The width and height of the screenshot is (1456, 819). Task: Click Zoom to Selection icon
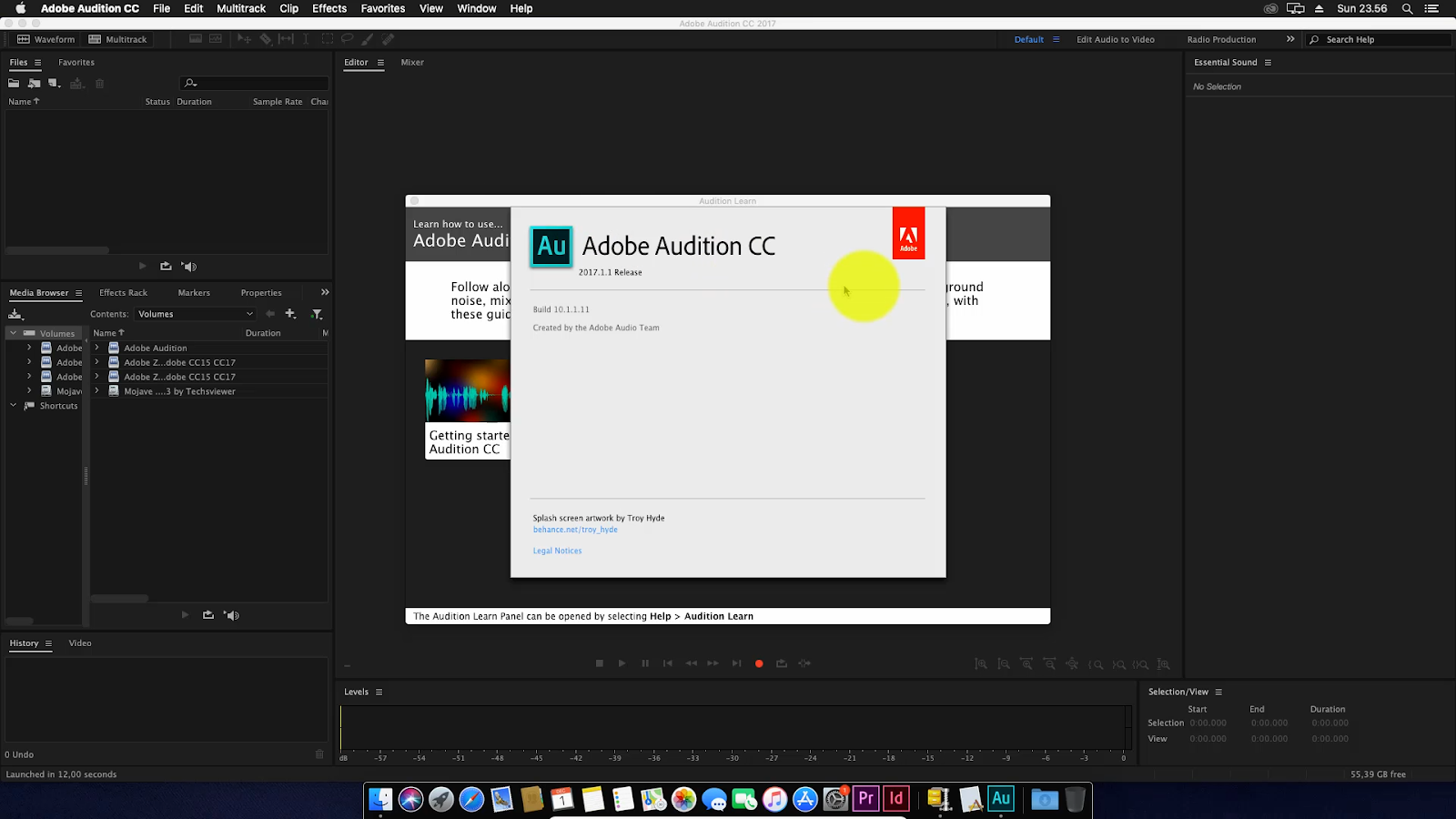coord(1141,664)
